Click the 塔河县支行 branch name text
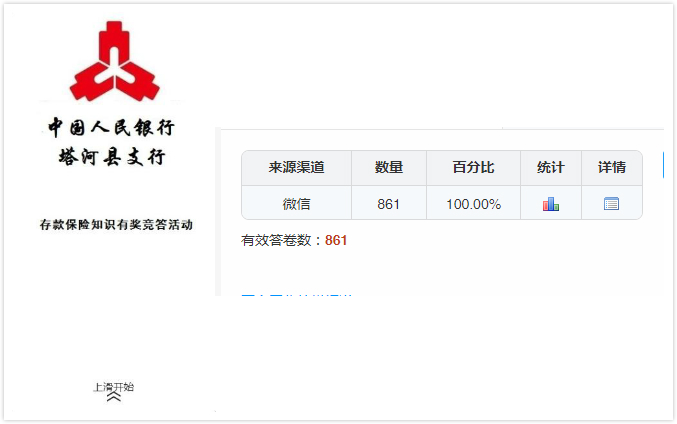 pos(112,156)
